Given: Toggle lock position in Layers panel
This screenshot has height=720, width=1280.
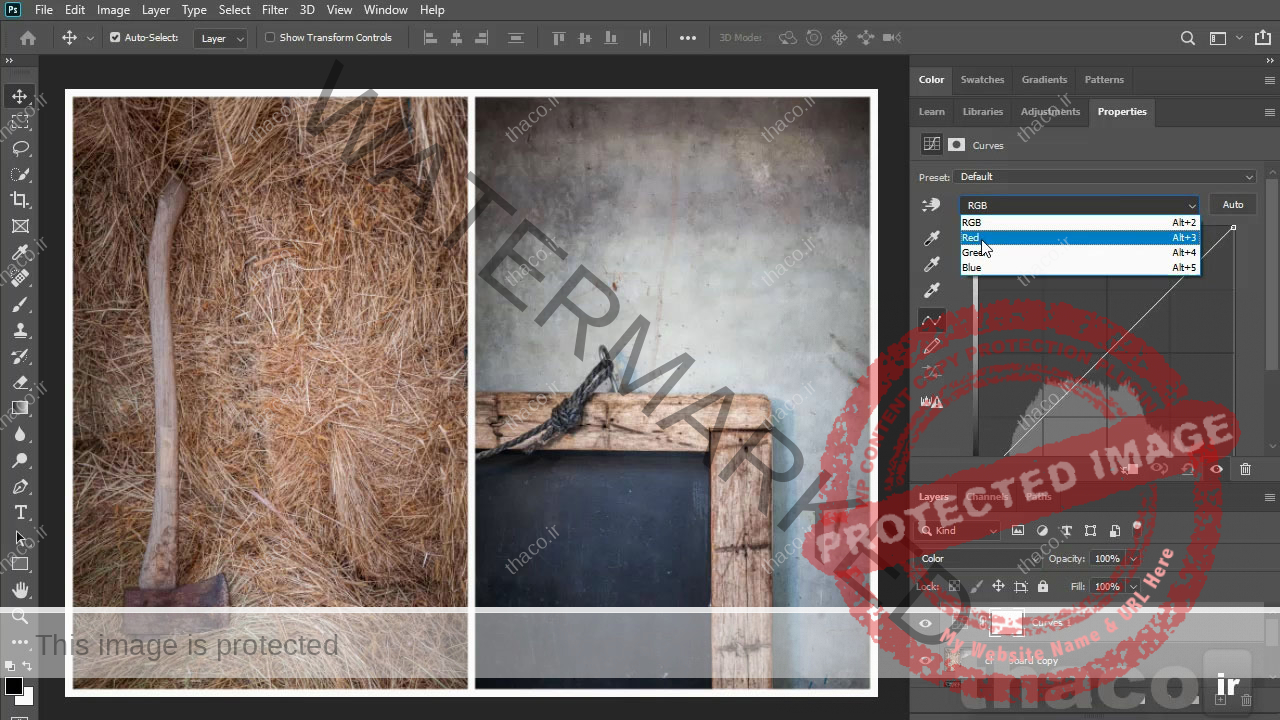Looking at the screenshot, I should pyautogui.click(x=998, y=587).
